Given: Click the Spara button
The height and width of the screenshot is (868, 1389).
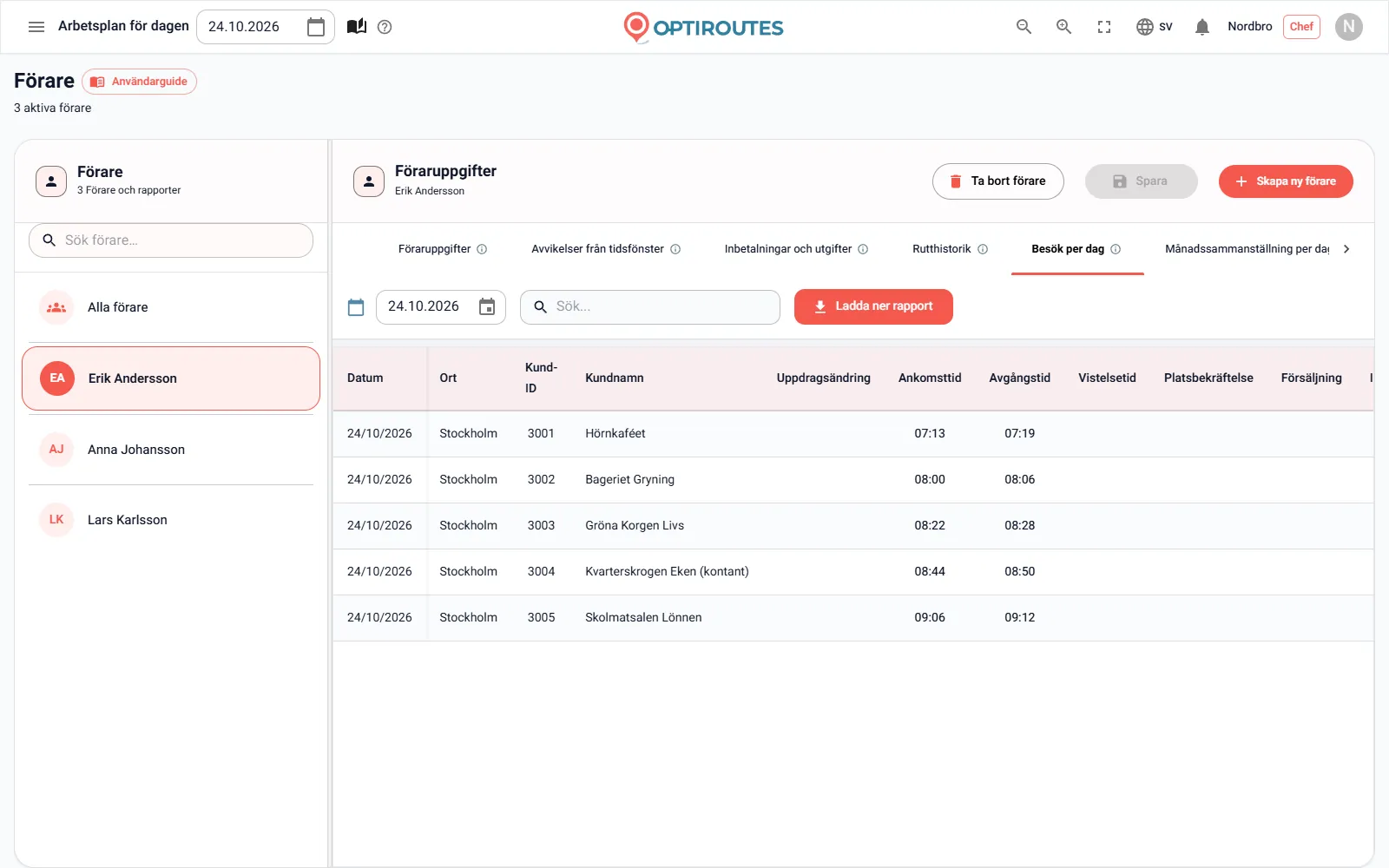Looking at the screenshot, I should 1142,181.
